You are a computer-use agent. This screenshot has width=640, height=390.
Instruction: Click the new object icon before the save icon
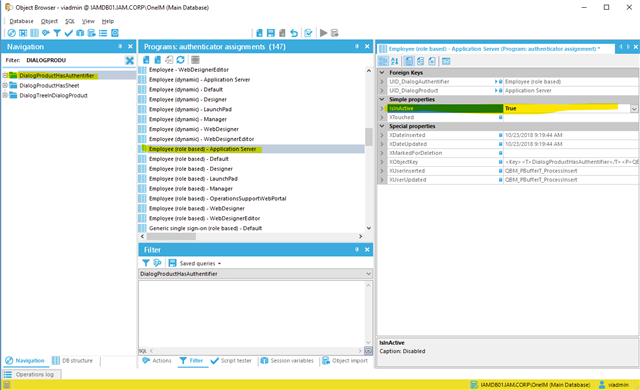pyautogui.click(x=259, y=33)
